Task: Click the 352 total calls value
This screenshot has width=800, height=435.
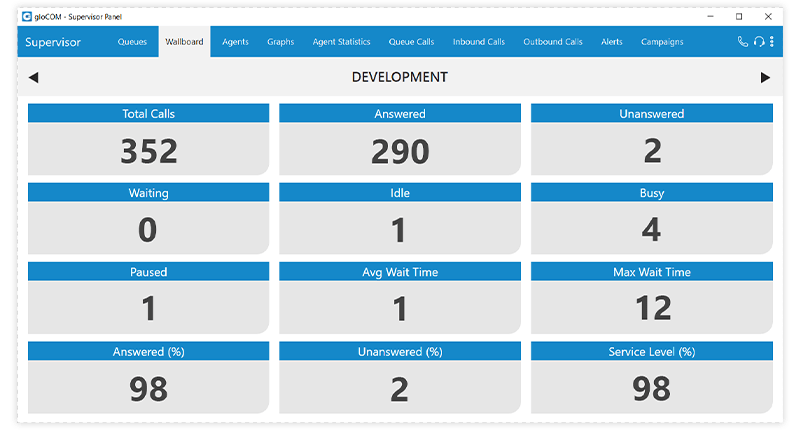Action: point(148,151)
